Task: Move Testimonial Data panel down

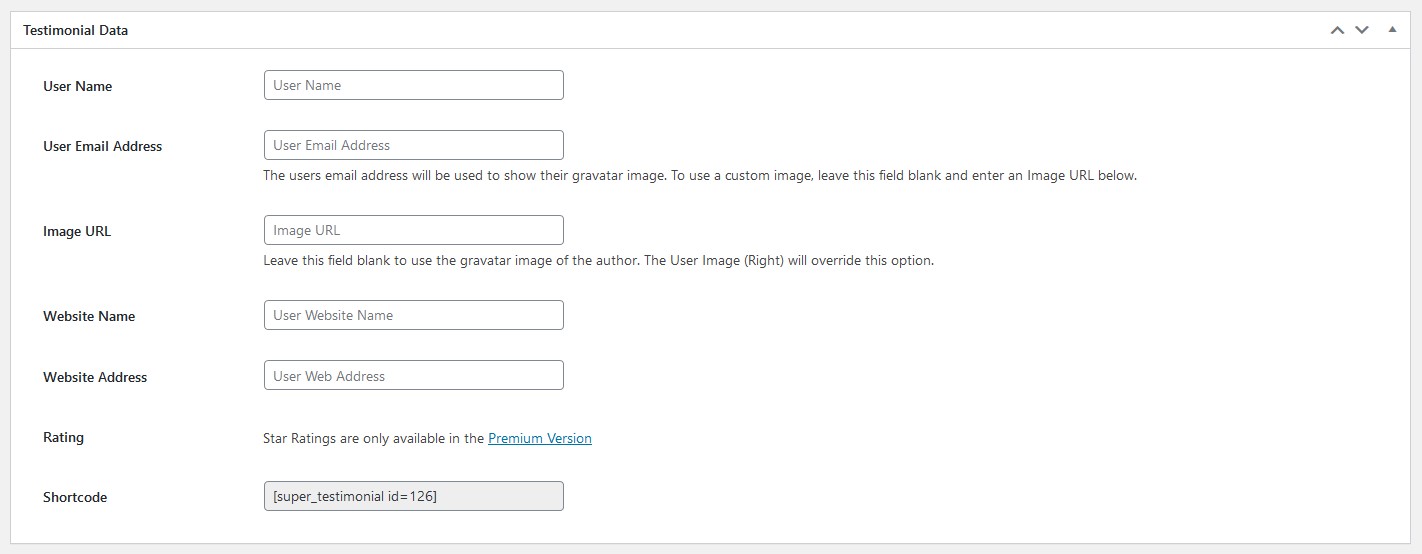Action: tap(1362, 30)
